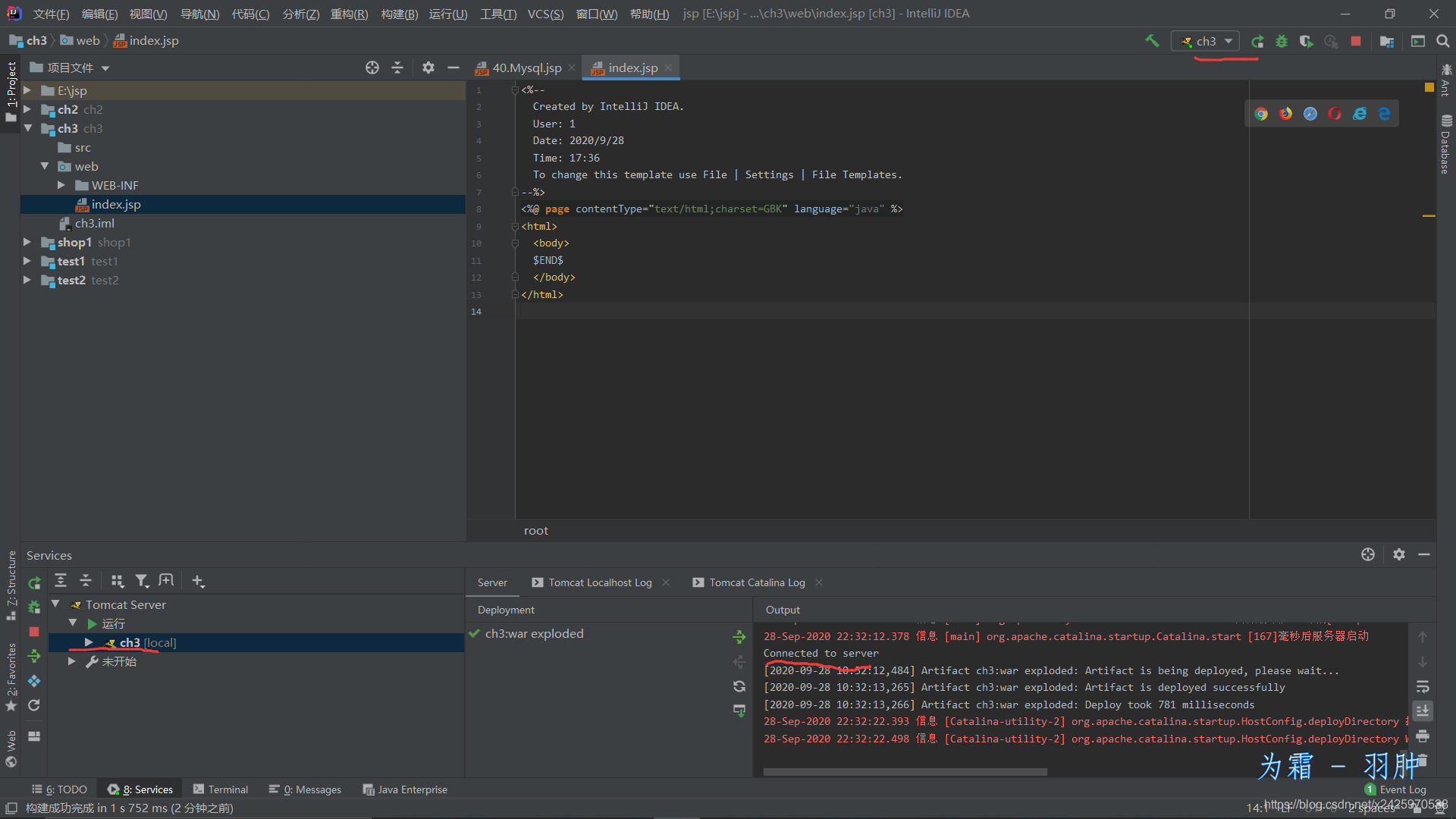Screen dimensions: 1456x819
Task: Click the IE browser preview icon
Action: coord(1358,113)
